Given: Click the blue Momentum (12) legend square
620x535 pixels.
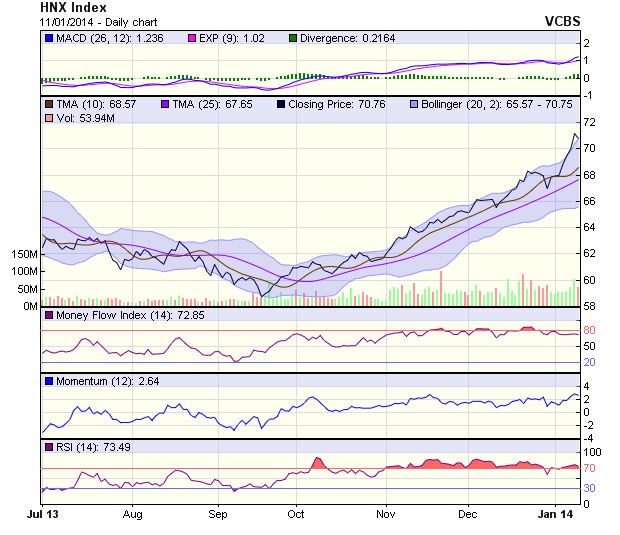Looking at the screenshot, I should [x=49, y=381].
